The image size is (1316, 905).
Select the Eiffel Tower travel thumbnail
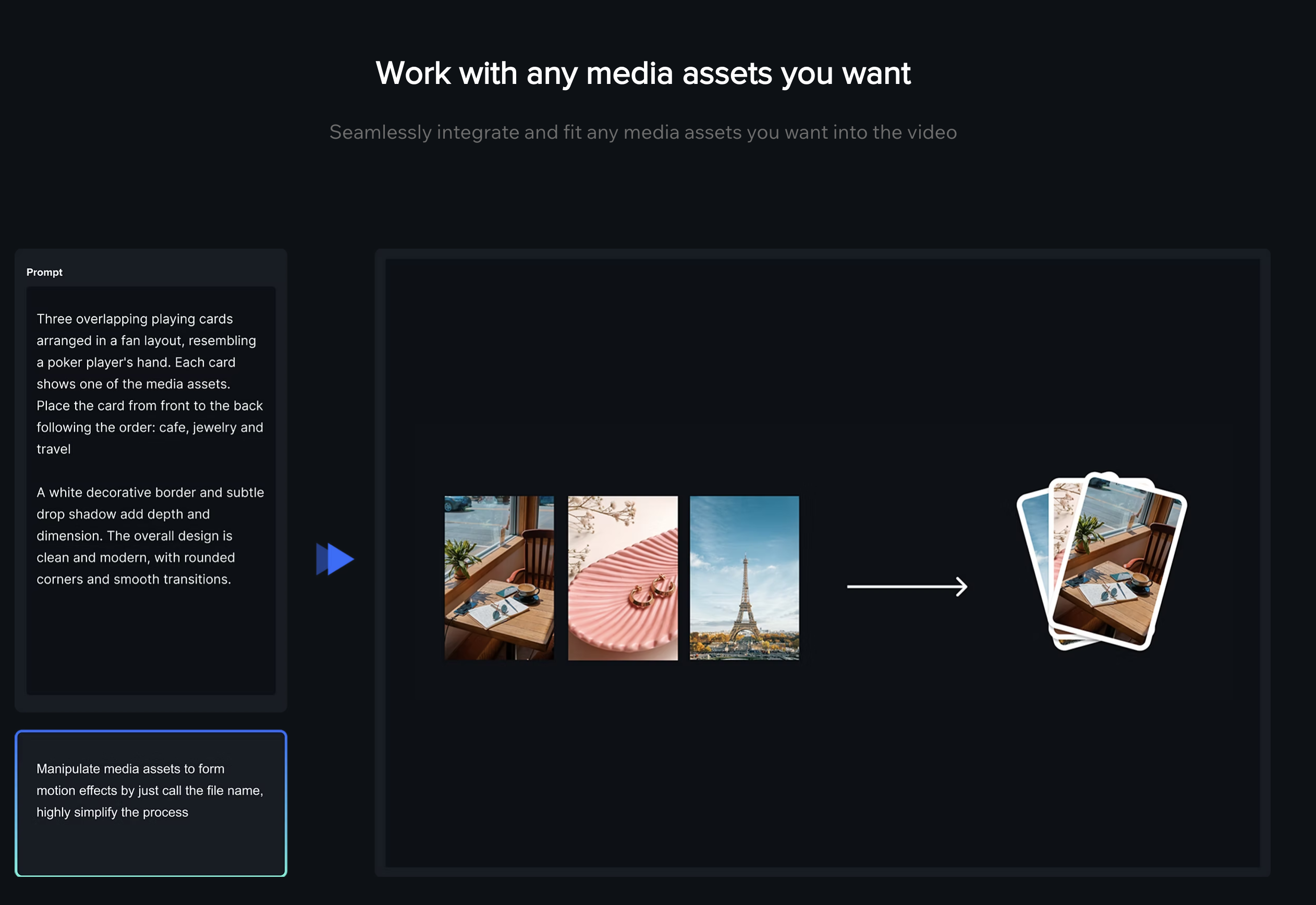click(744, 577)
